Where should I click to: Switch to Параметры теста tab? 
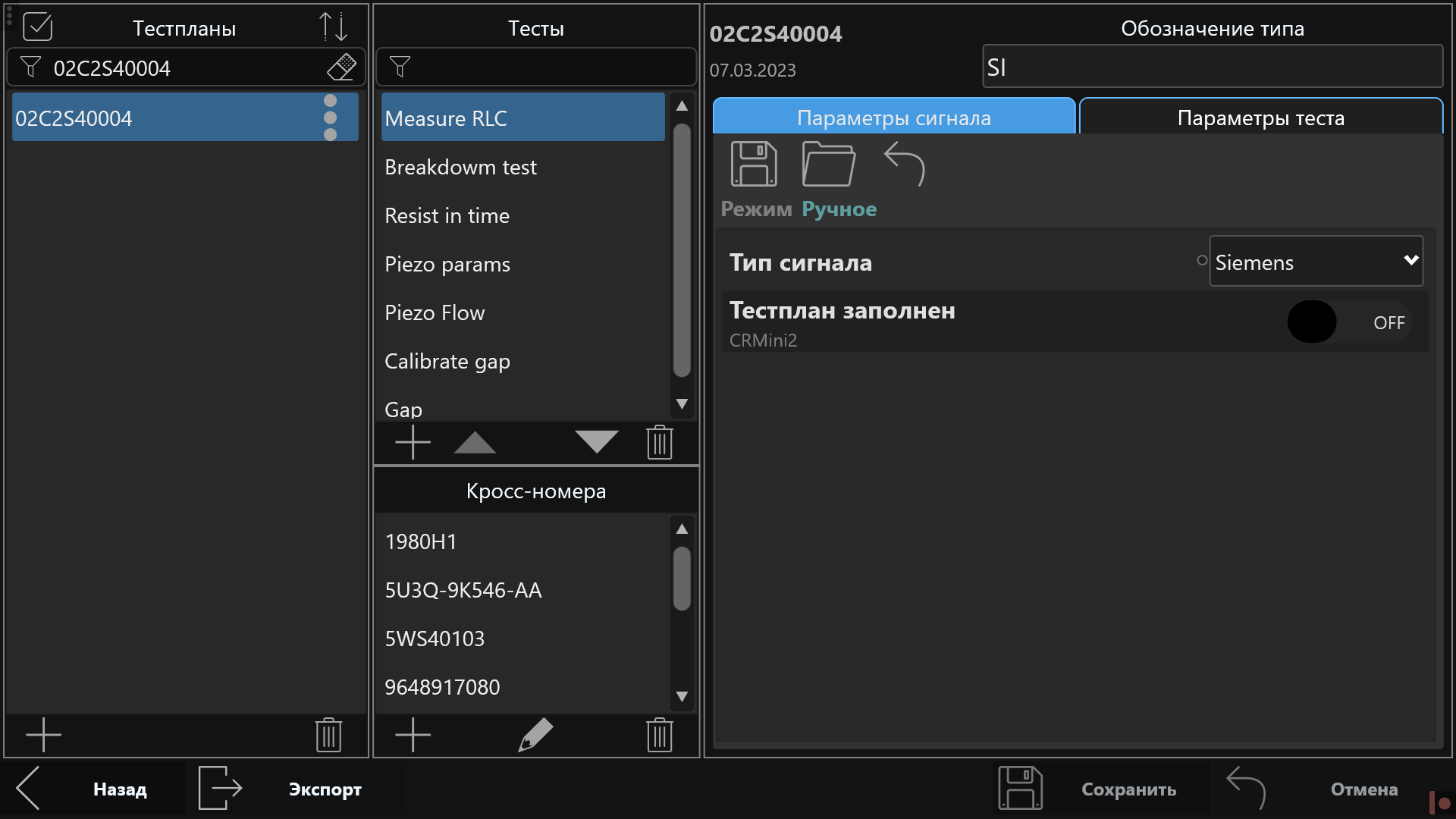[x=1260, y=118]
